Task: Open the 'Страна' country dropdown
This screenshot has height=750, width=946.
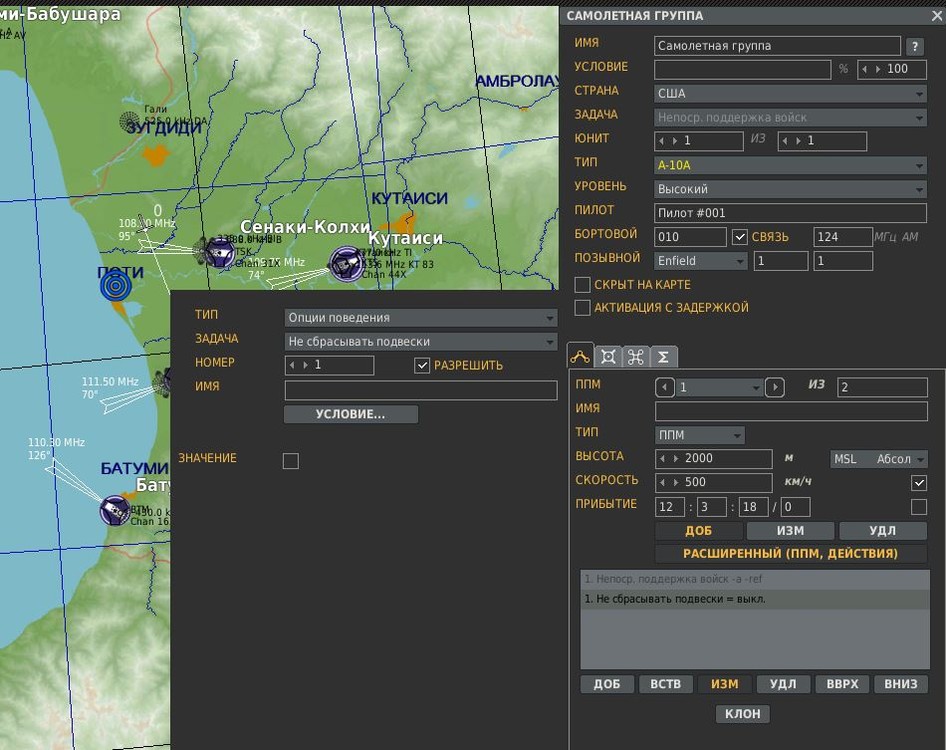Action: (x=790, y=94)
